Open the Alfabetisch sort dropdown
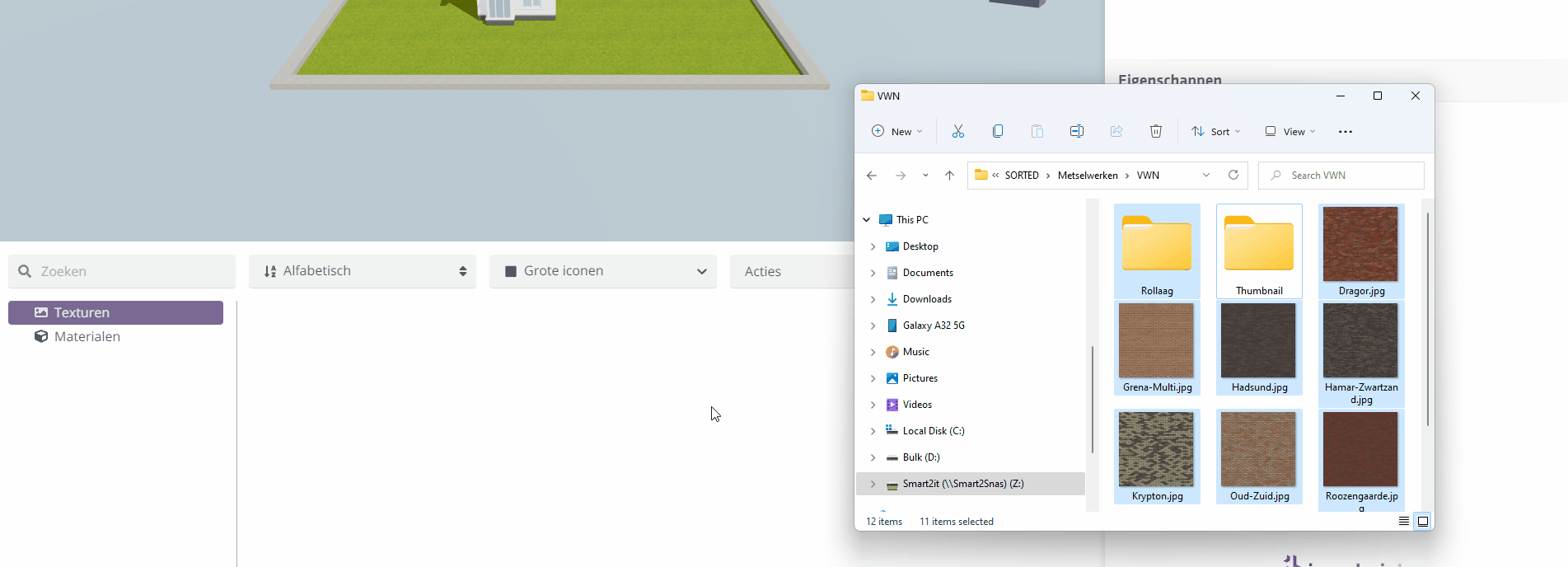The image size is (1568, 567). pyautogui.click(x=363, y=271)
